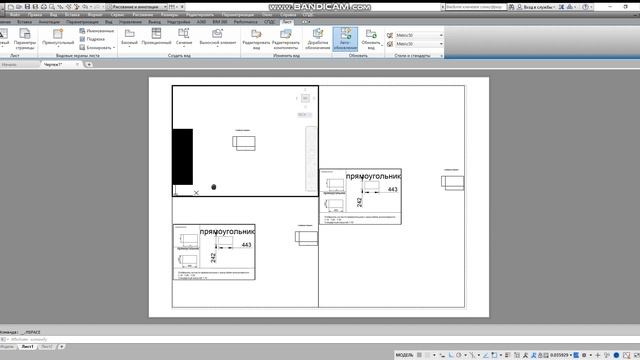
Task: Toggle polar tracking in status bar
Action: pyautogui.click(x=459, y=356)
